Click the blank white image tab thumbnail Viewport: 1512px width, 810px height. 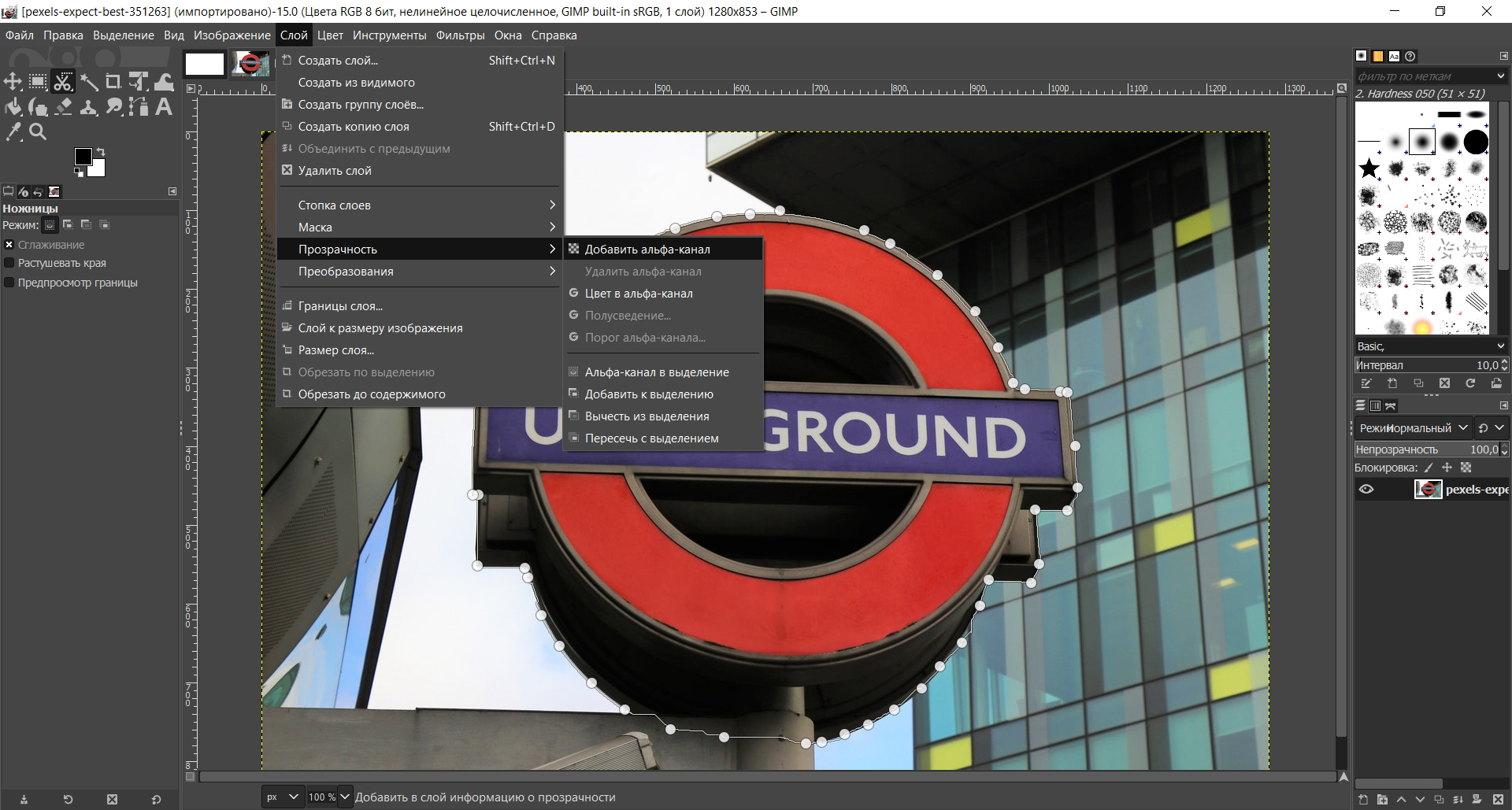pos(205,64)
